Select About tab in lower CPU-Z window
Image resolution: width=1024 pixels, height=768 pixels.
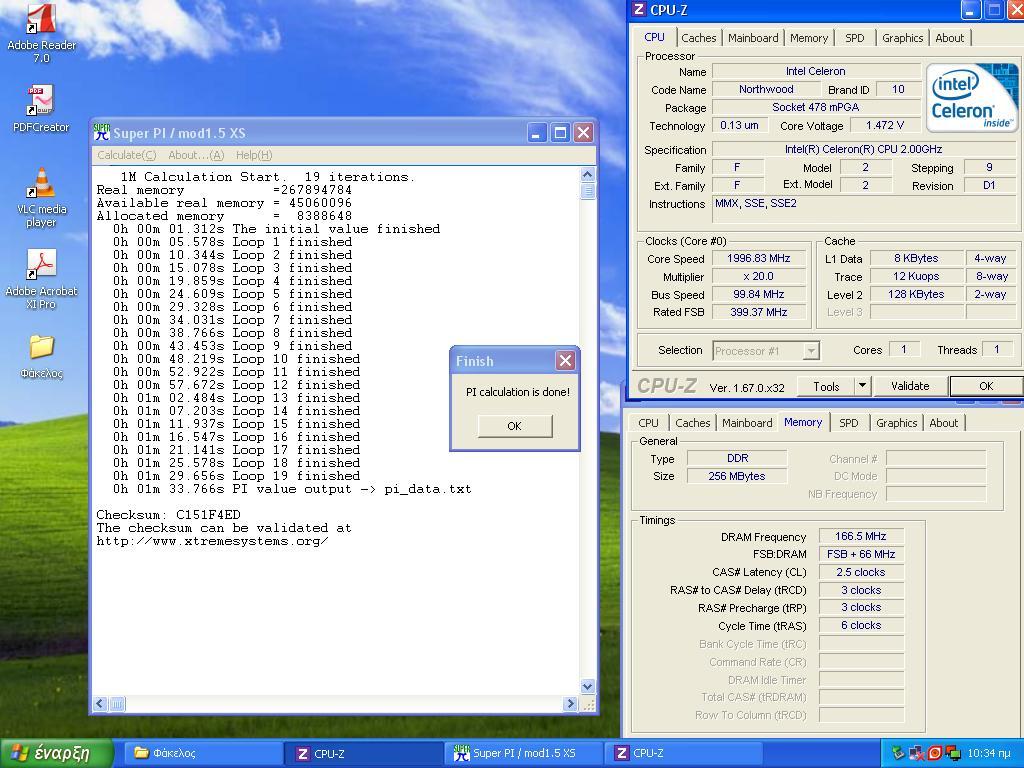tap(944, 423)
